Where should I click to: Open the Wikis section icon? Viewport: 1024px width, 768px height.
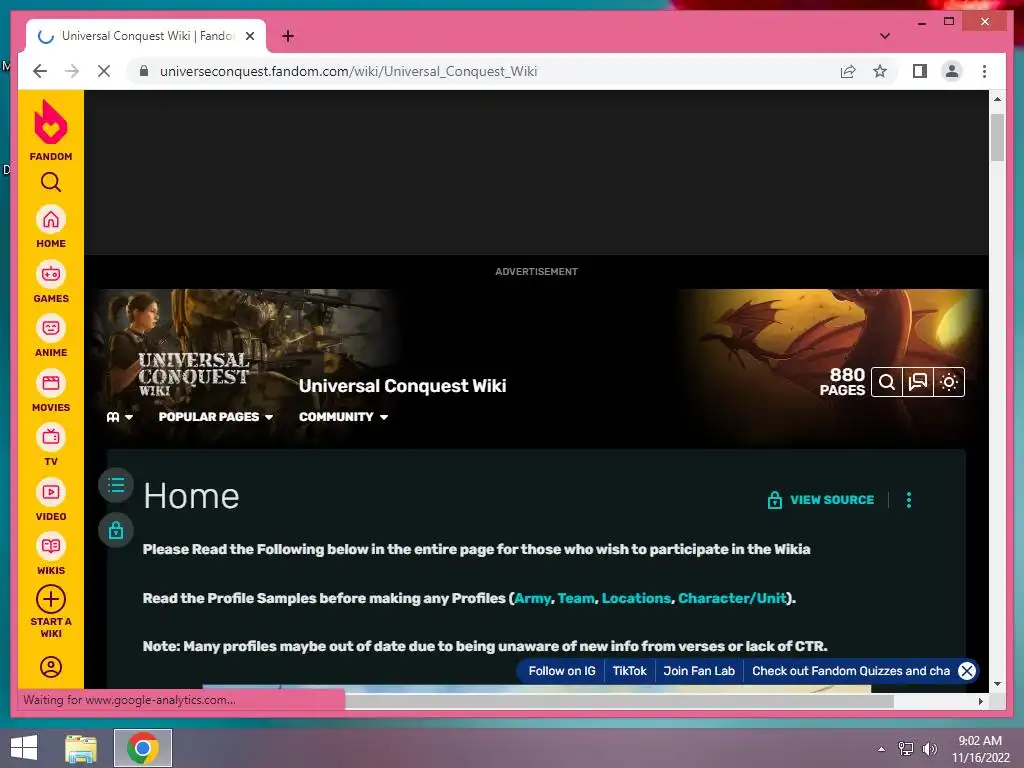click(50, 546)
